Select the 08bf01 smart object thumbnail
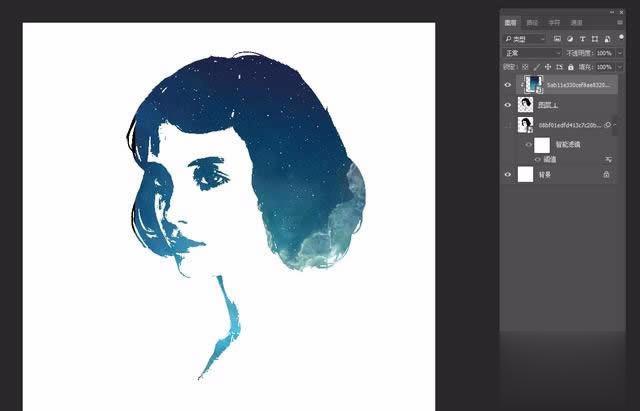 (525, 125)
